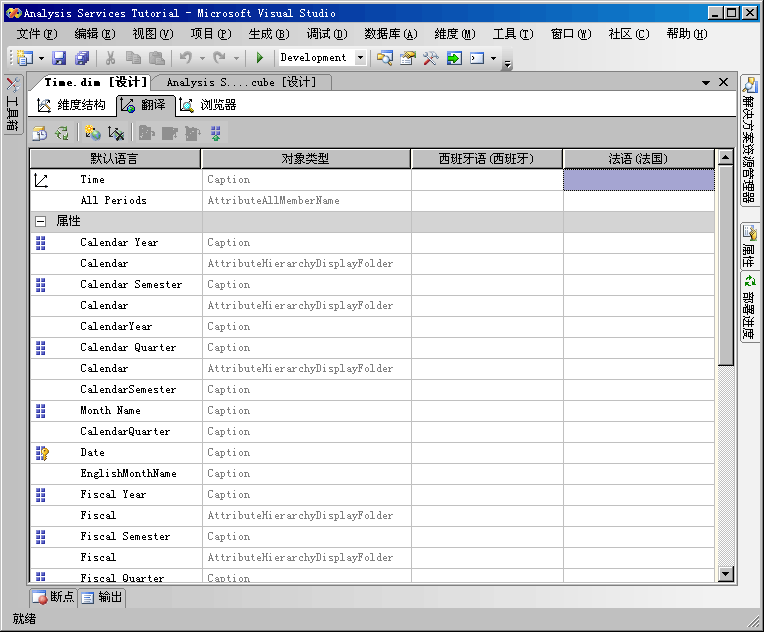
Task: Open the 解决方案资源管理器 side panel
Action: [x=750, y=140]
